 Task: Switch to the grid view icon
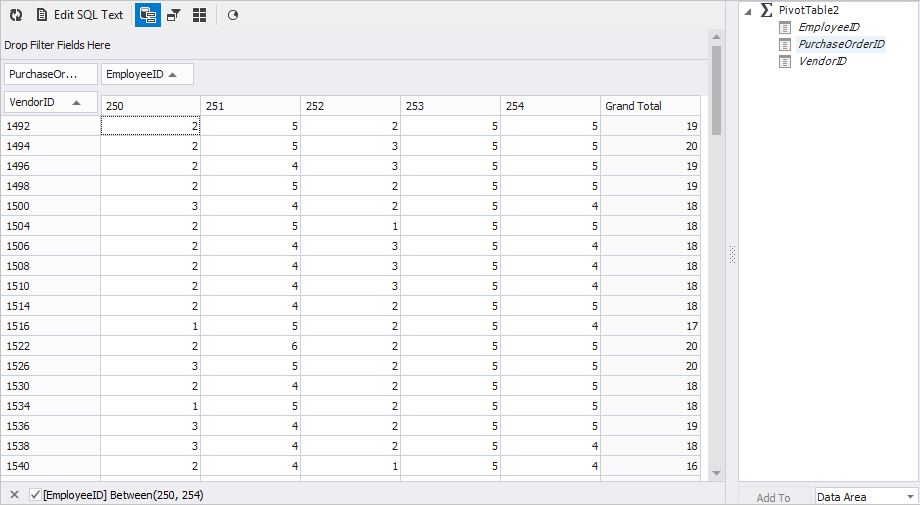199,15
